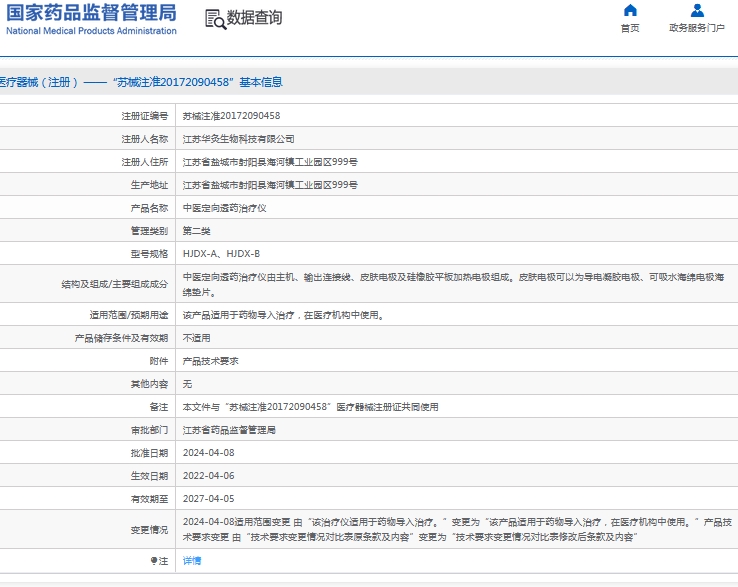
Task: Click the 数据查询 search document icon
Action: point(216,19)
